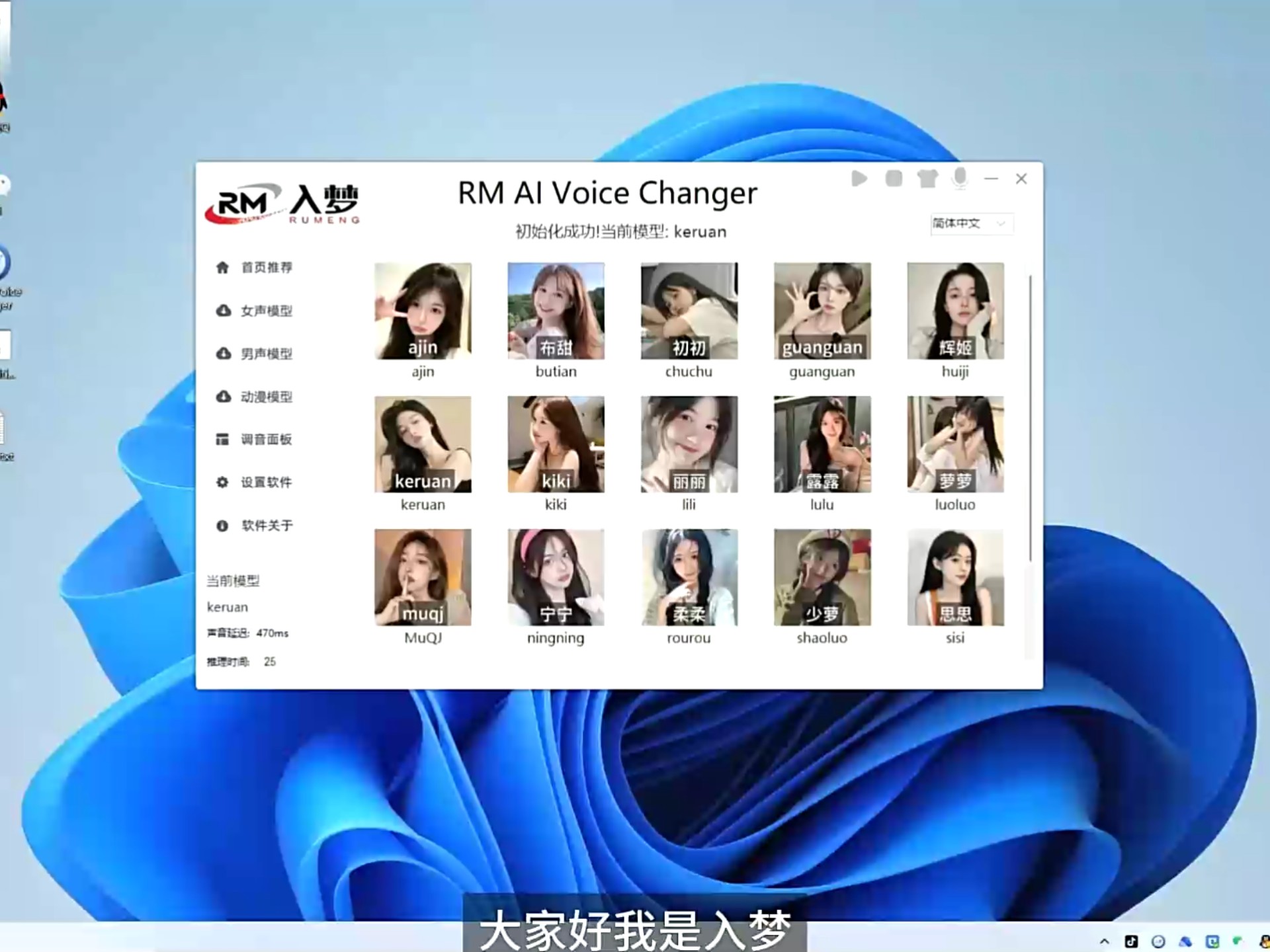Select the MuQJ voice model thumbnail
Image resolution: width=1270 pixels, height=952 pixels.
pos(423,577)
